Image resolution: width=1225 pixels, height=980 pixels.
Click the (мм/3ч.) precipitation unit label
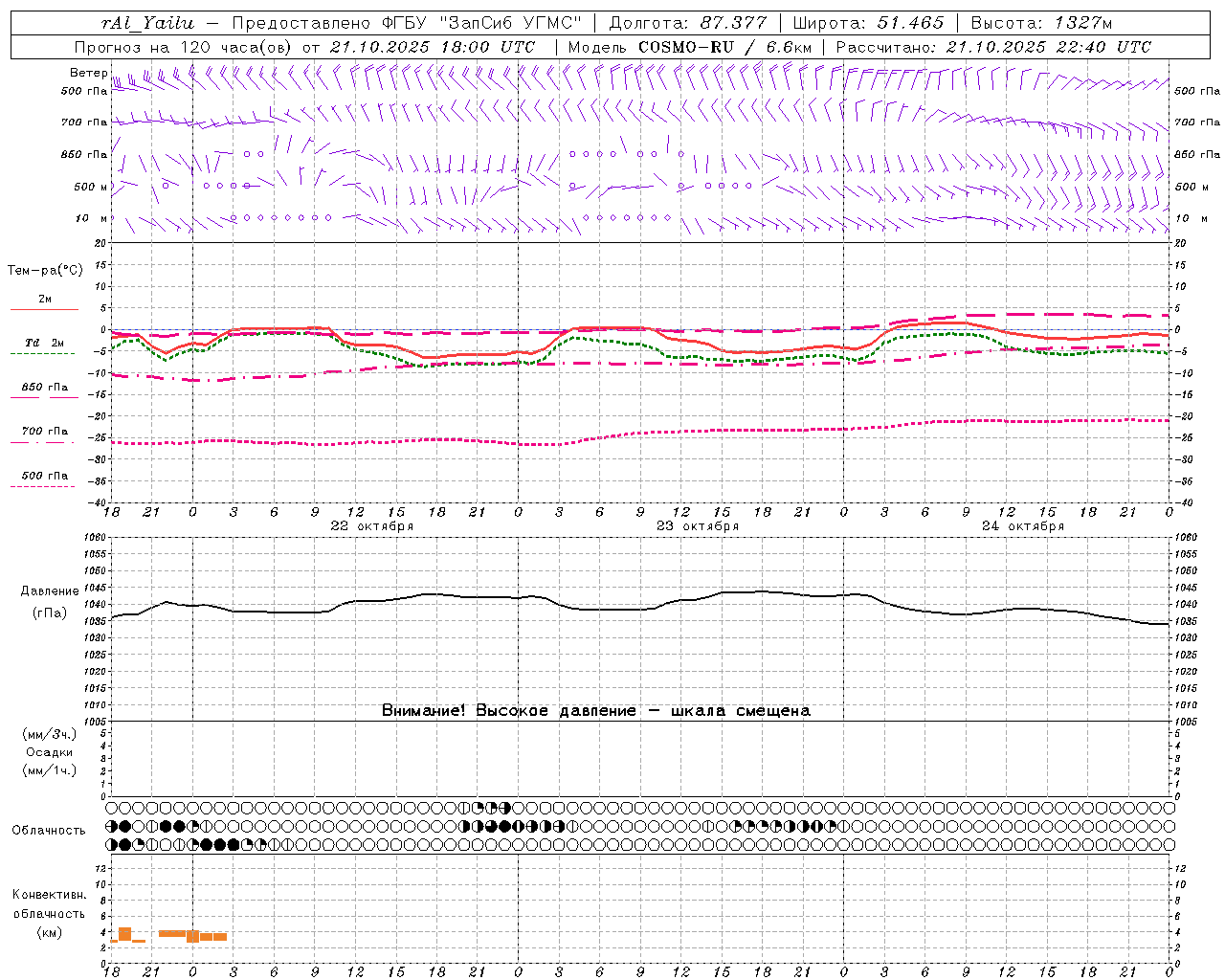[50, 734]
